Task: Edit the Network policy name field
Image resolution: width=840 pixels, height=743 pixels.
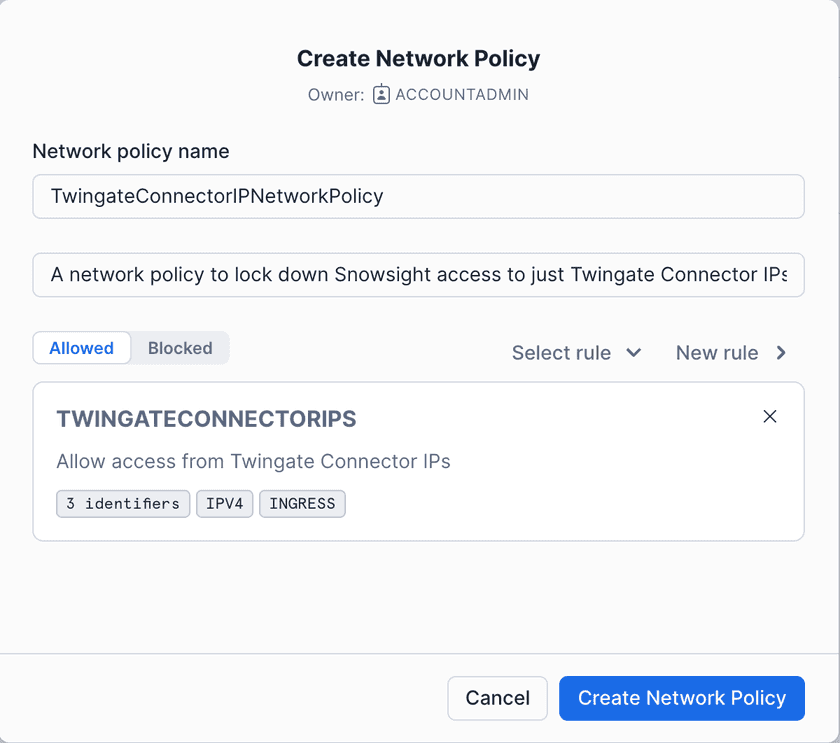Action: point(418,196)
